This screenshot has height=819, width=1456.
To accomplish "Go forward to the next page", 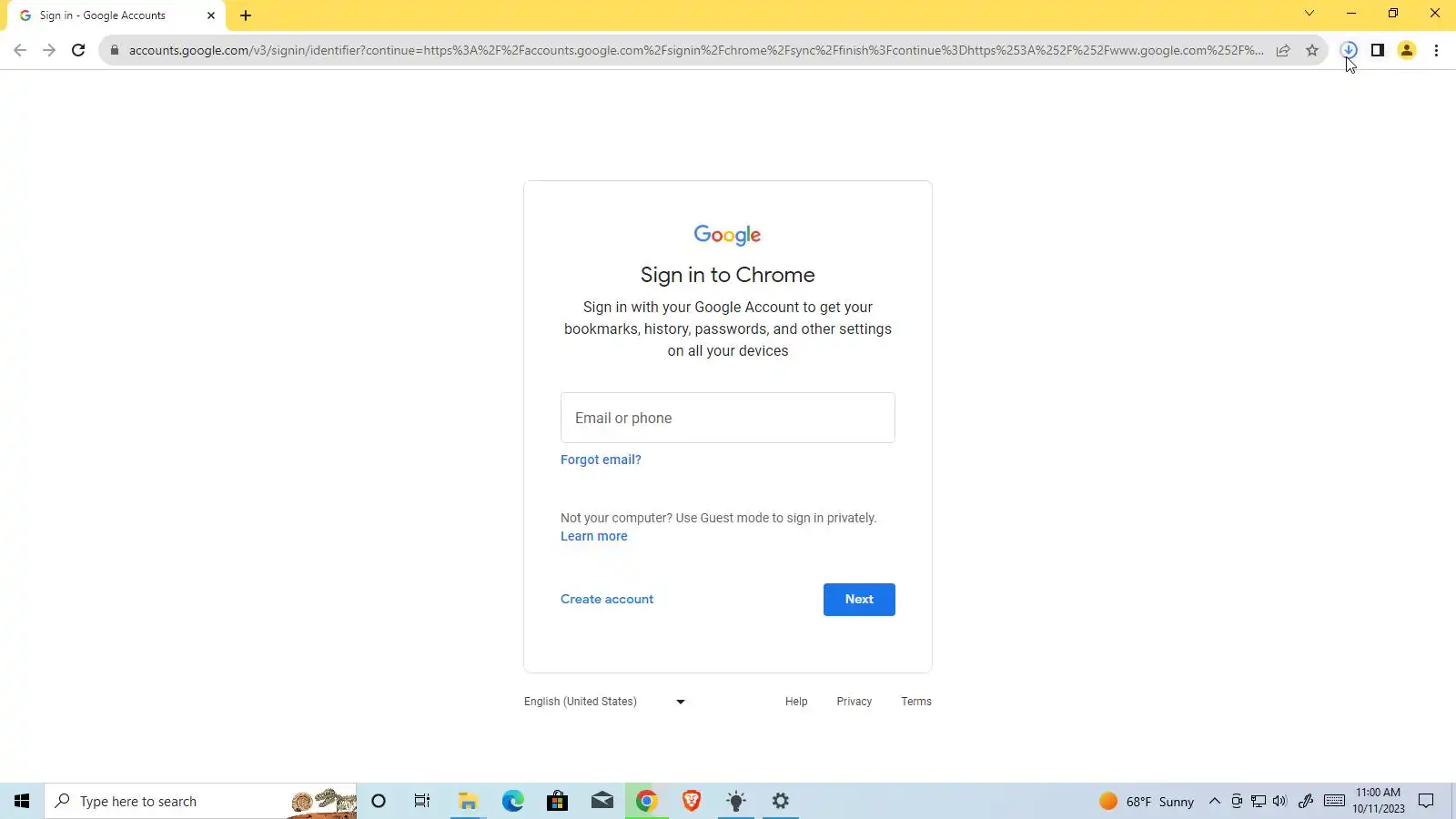I will coord(49,50).
